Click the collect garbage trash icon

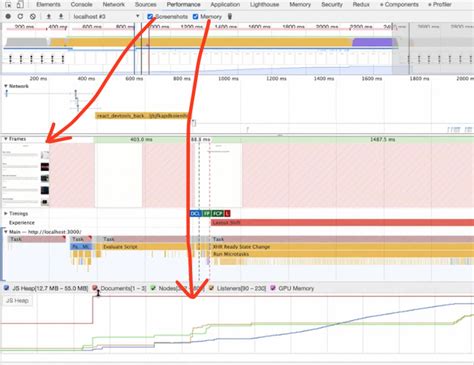coord(230,16)
